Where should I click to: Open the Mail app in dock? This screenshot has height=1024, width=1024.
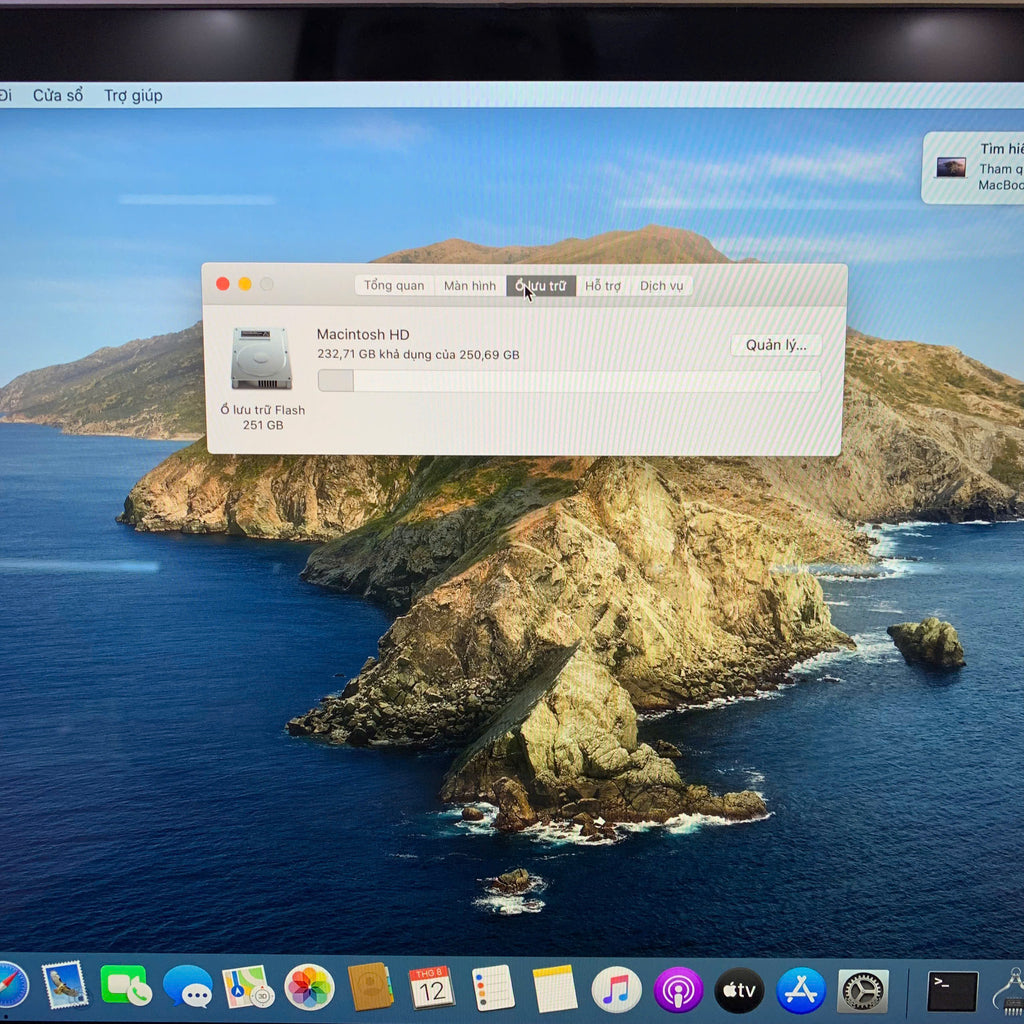[65, 985]
